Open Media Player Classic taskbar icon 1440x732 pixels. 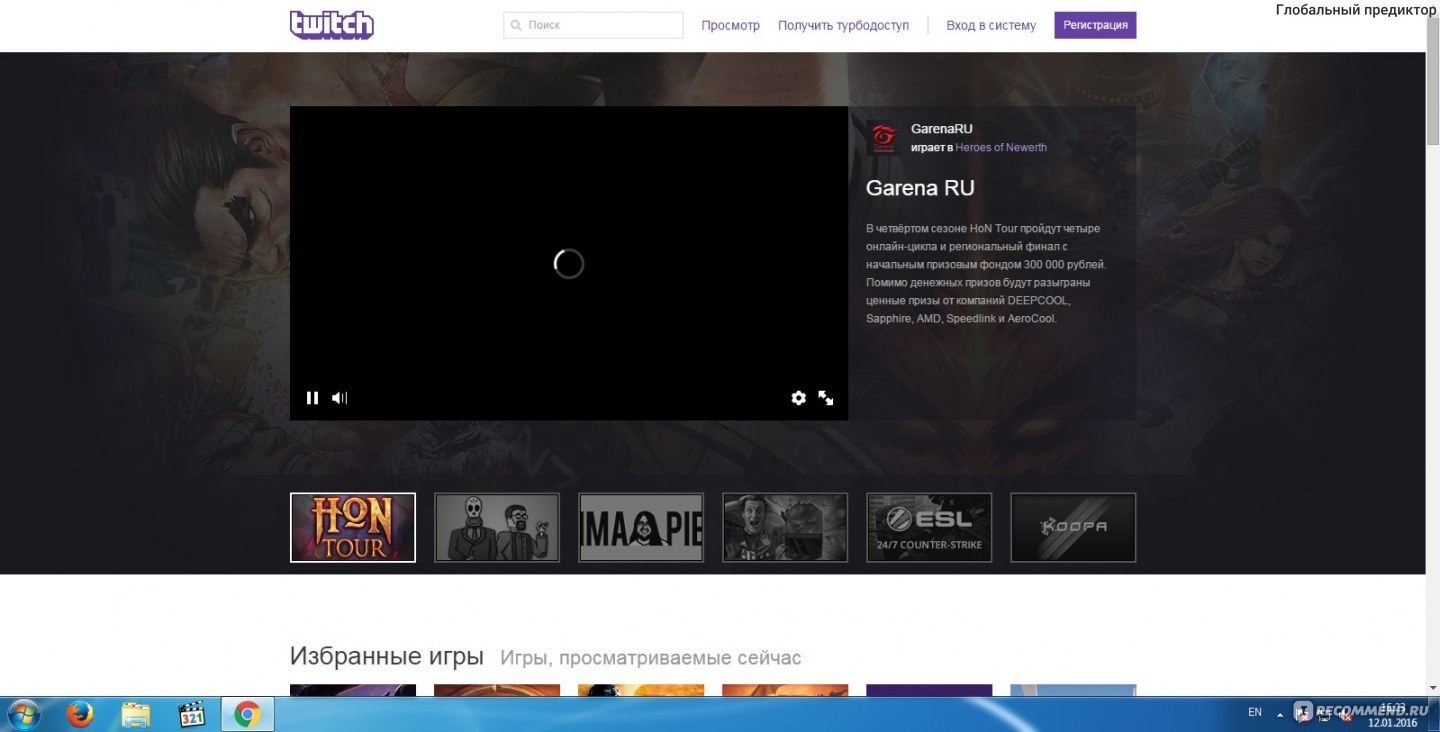[191, 714]
